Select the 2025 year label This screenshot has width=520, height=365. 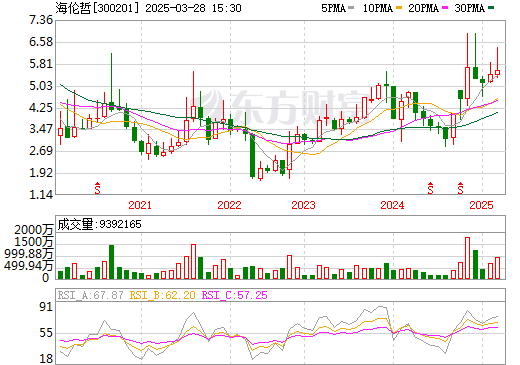[481, 205]
